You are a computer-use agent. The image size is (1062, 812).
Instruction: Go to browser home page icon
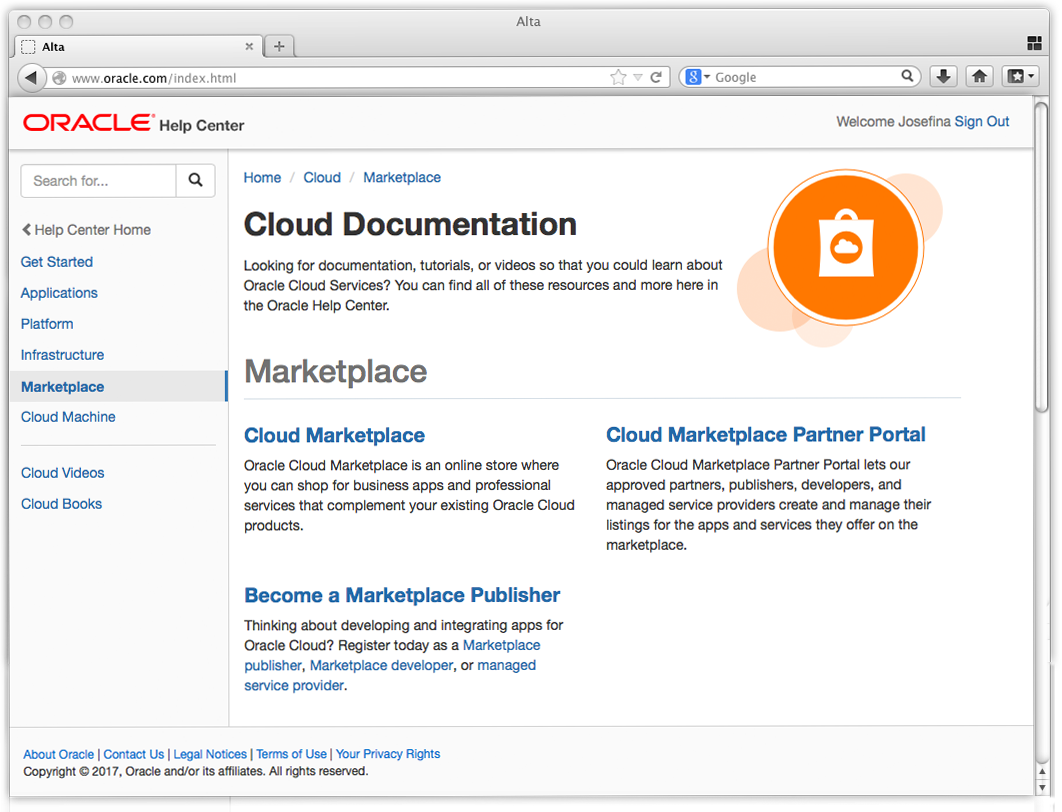(x=979, y=77)
